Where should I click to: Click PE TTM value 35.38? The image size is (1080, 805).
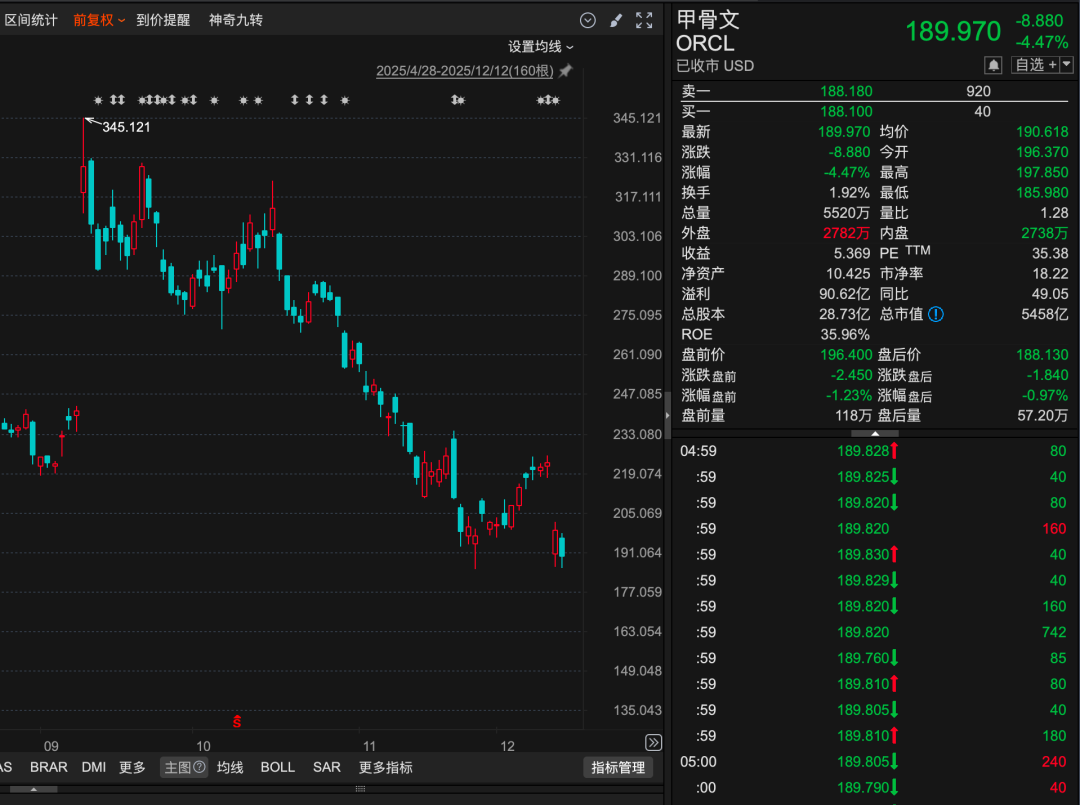pyautogui.click(x=1050, y=253)
